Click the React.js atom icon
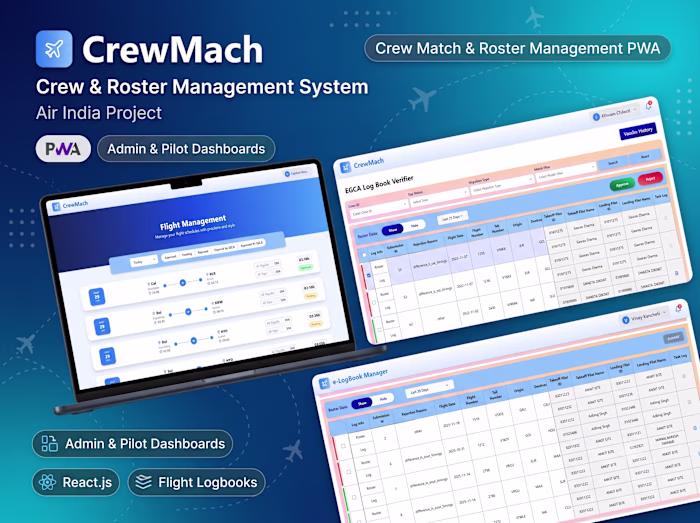This screenshot has height=523, width=700. [x=47, y=482]
